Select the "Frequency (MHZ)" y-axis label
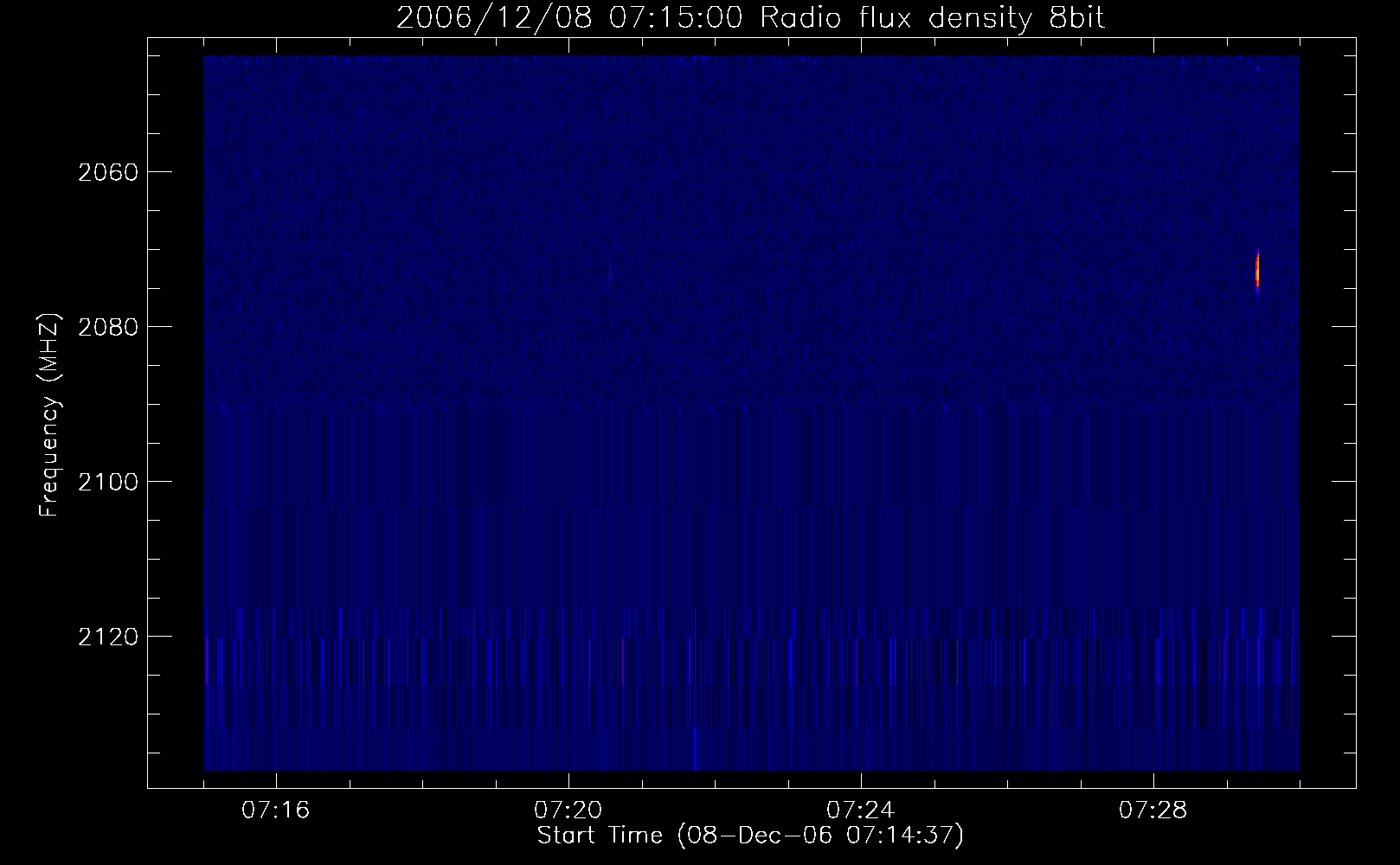This screenshot has height=865, width=1400. pos(49,415)
